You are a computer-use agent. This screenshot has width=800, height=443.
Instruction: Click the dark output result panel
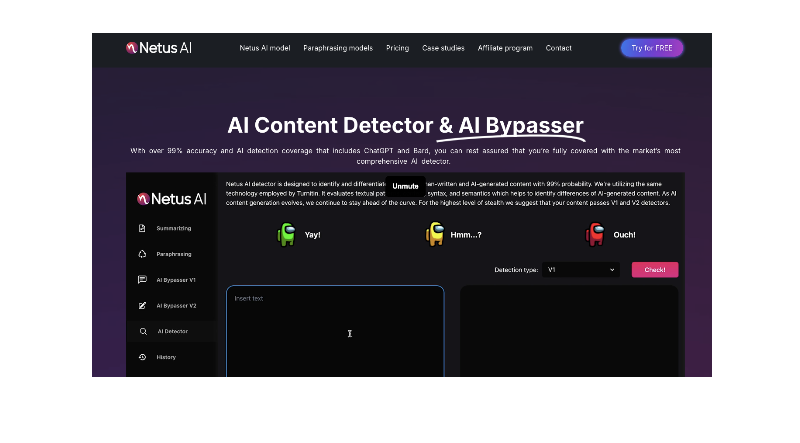[x=569, y=331]
